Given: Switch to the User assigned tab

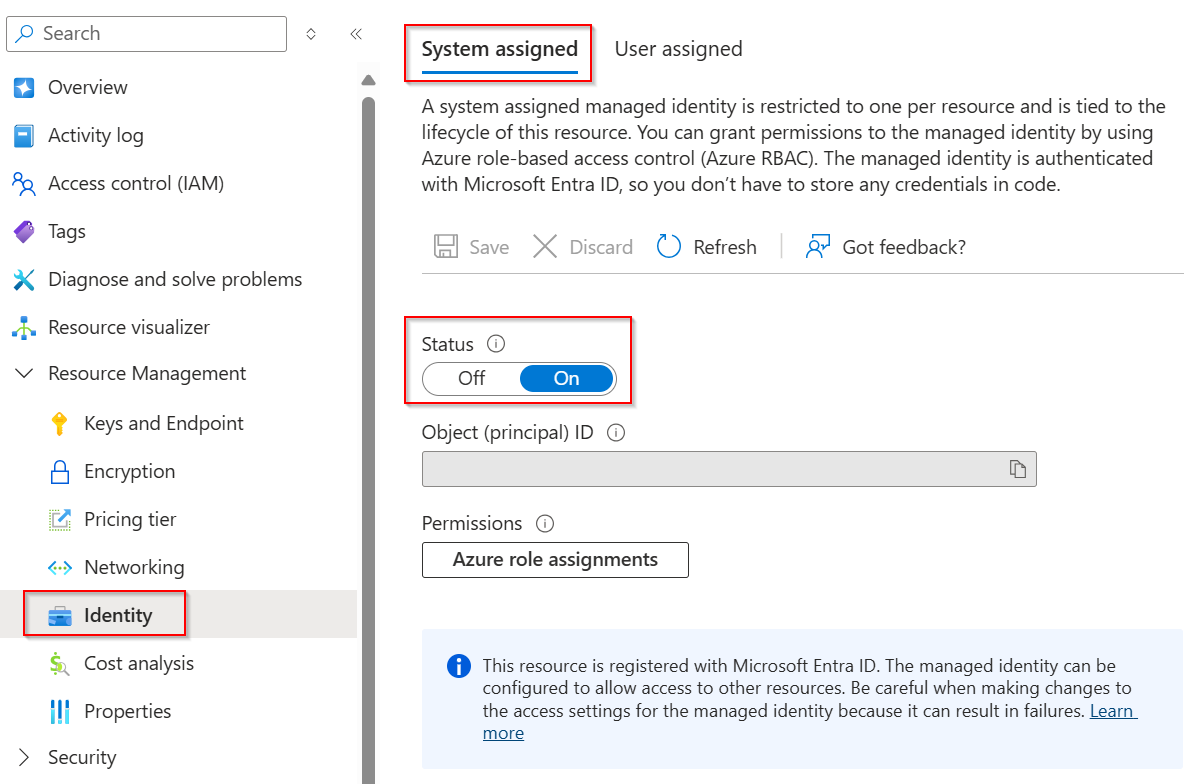Looking at the screenshot, I should click(678, 49).
